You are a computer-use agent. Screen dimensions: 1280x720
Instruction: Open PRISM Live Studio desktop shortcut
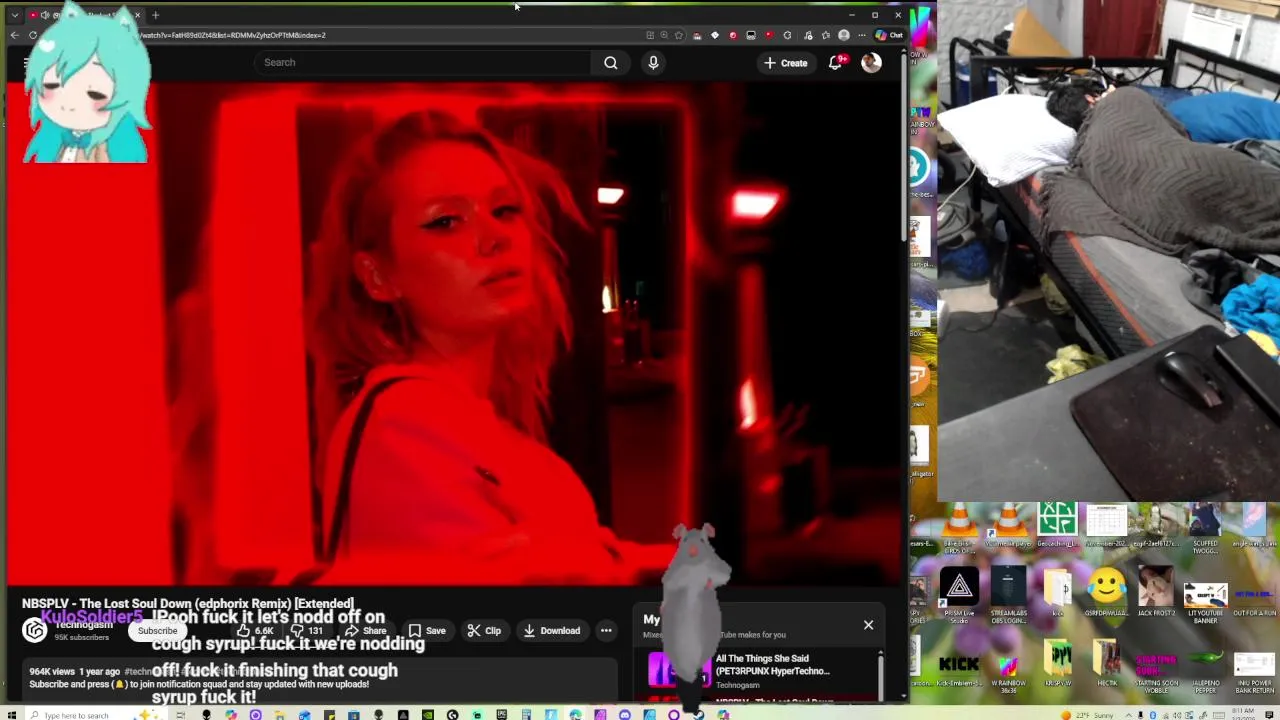958,596
